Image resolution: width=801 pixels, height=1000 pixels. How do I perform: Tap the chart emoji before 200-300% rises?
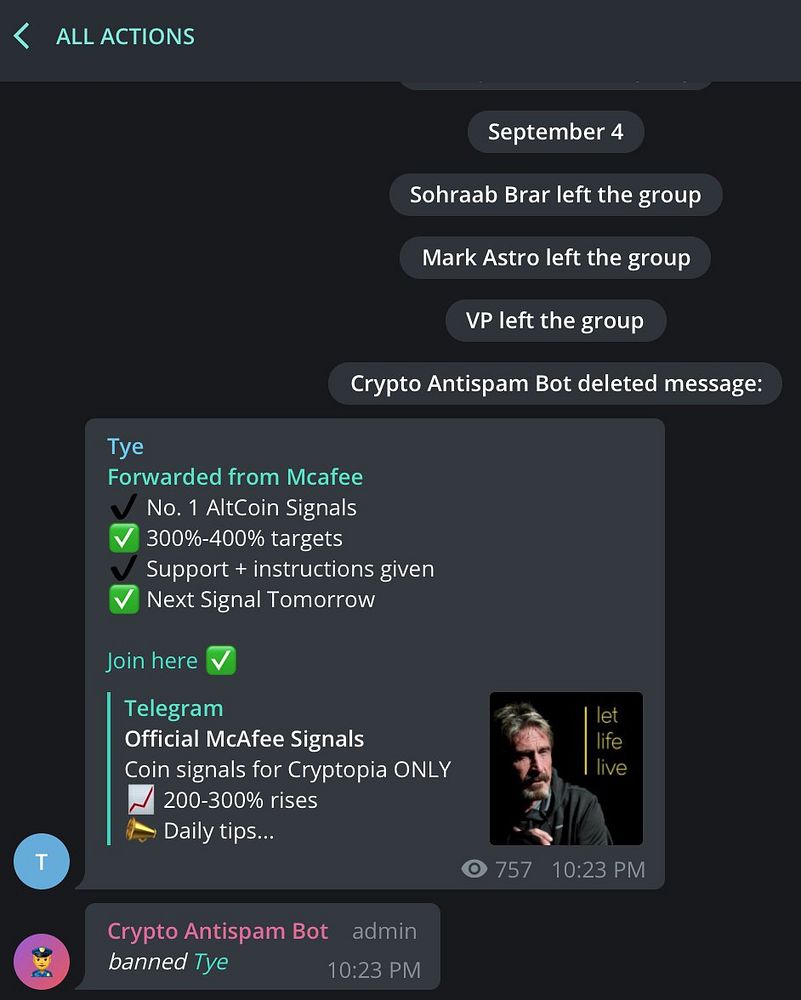click(140, 800)
